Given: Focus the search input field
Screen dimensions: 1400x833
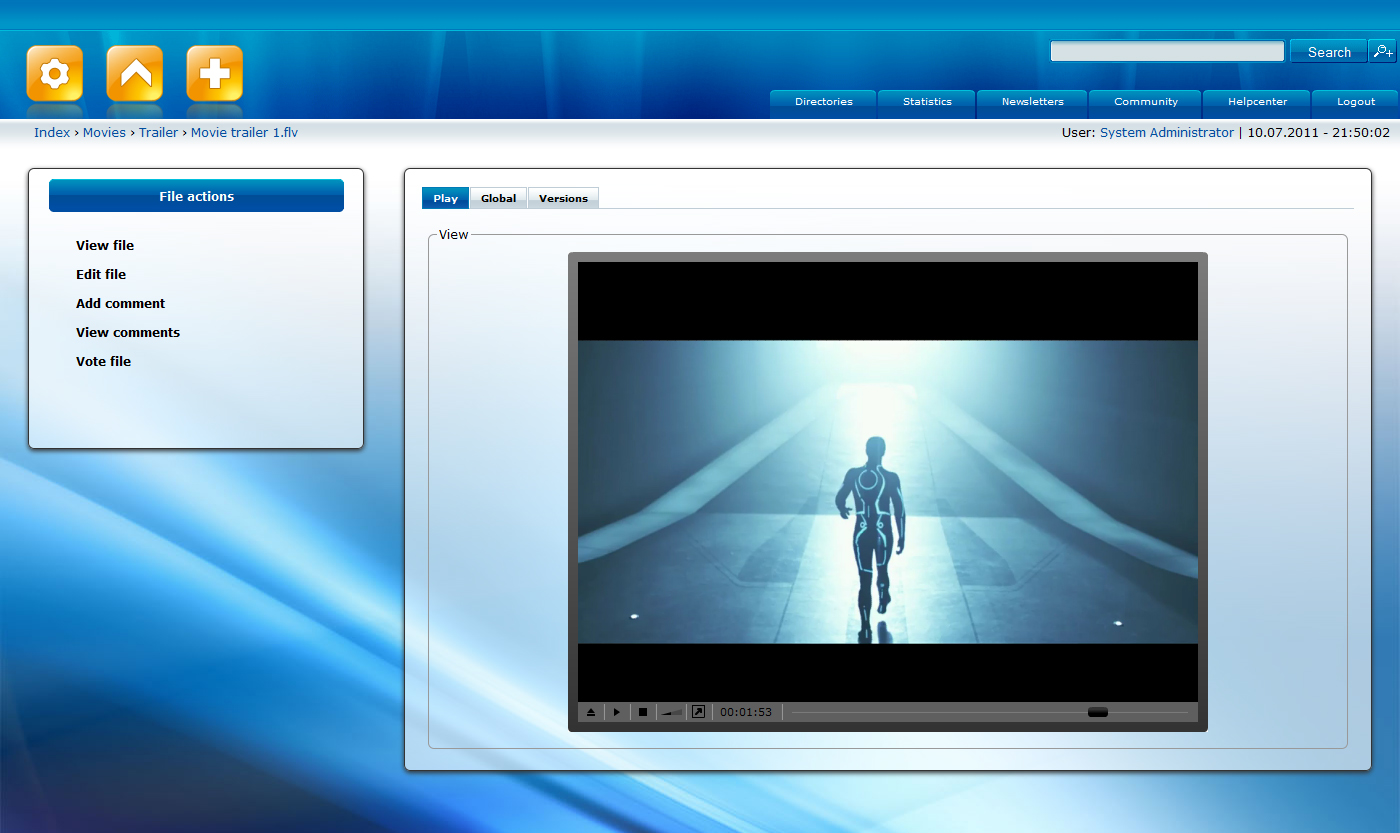Looking at the screenshot, I should pyautogui.click(x=1167, y=51).
